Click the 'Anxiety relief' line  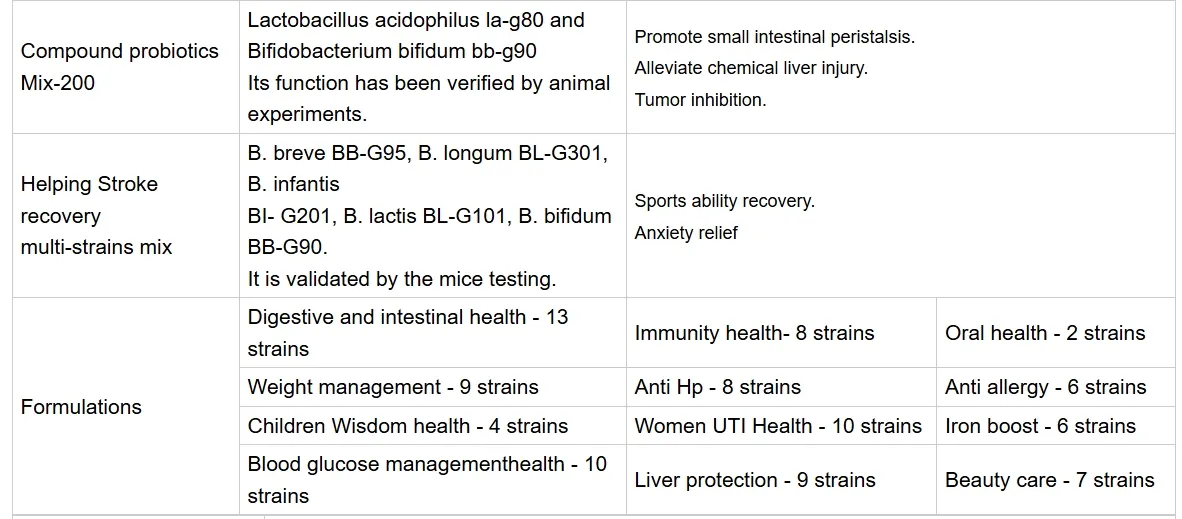click(686, 233)
